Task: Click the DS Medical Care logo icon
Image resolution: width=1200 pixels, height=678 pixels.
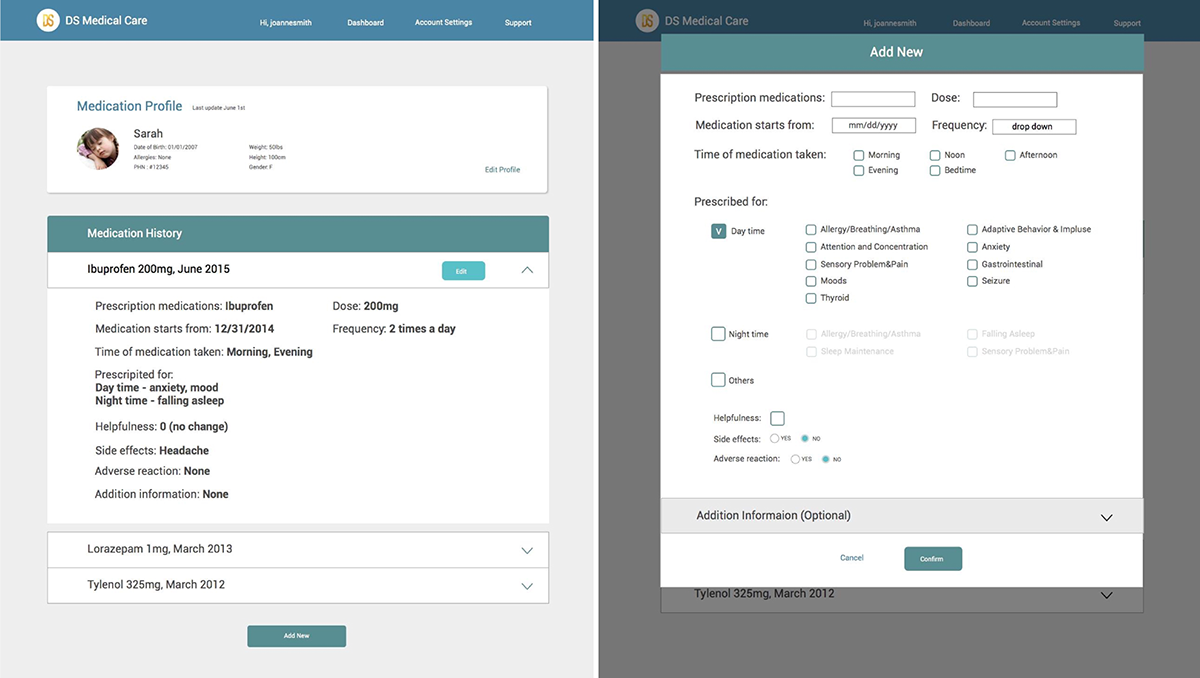Action: pos(47,21)
